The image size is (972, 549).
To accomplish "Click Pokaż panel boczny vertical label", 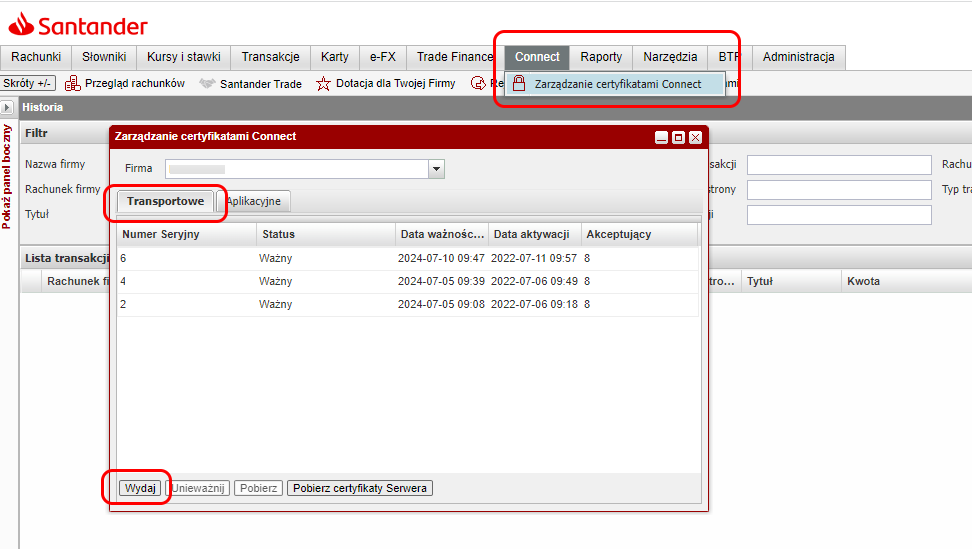I will 7,177.
